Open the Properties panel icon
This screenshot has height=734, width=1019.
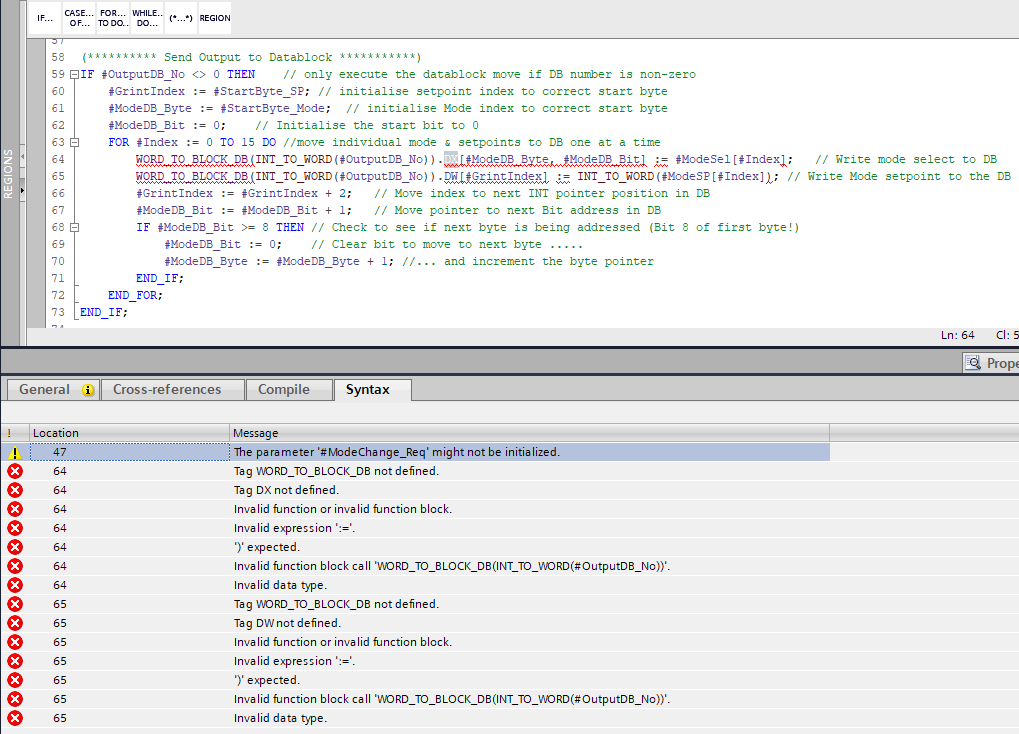pyautogui.click(x=972, y=363)
